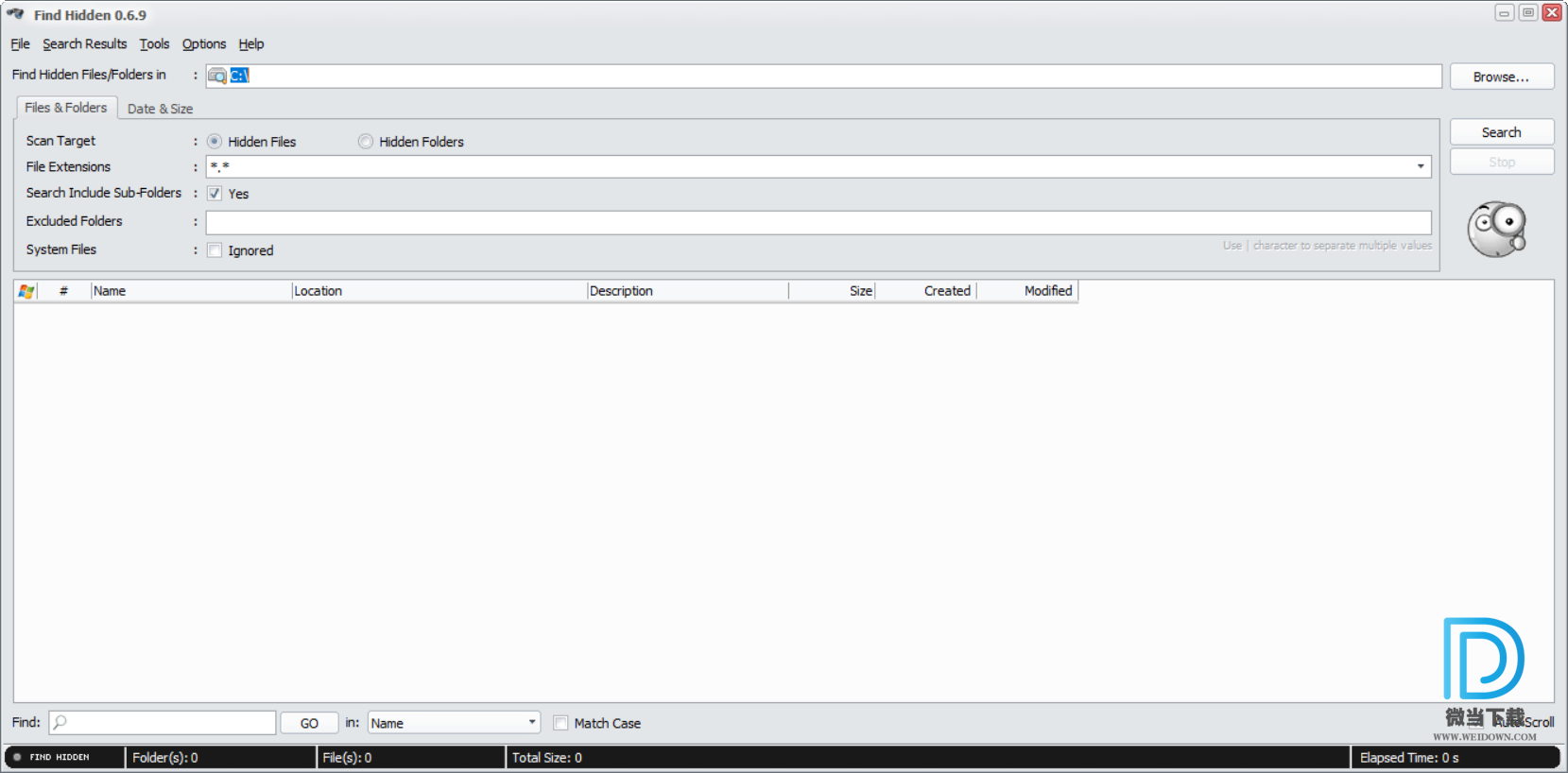Image resolution: width=1568 pixels, height=773 pixels.
Task: Click the FIND HIDDEN status bar label
Action: click(59, 757)
